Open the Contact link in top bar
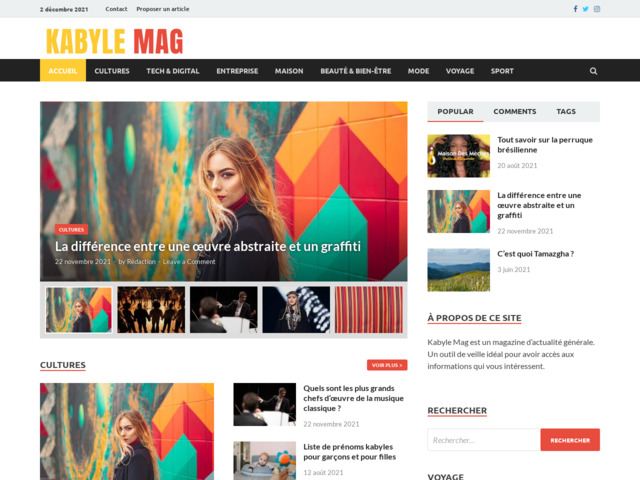Viewport: 640px width, 480px height. pyautogui.click(x=116, y=9)
